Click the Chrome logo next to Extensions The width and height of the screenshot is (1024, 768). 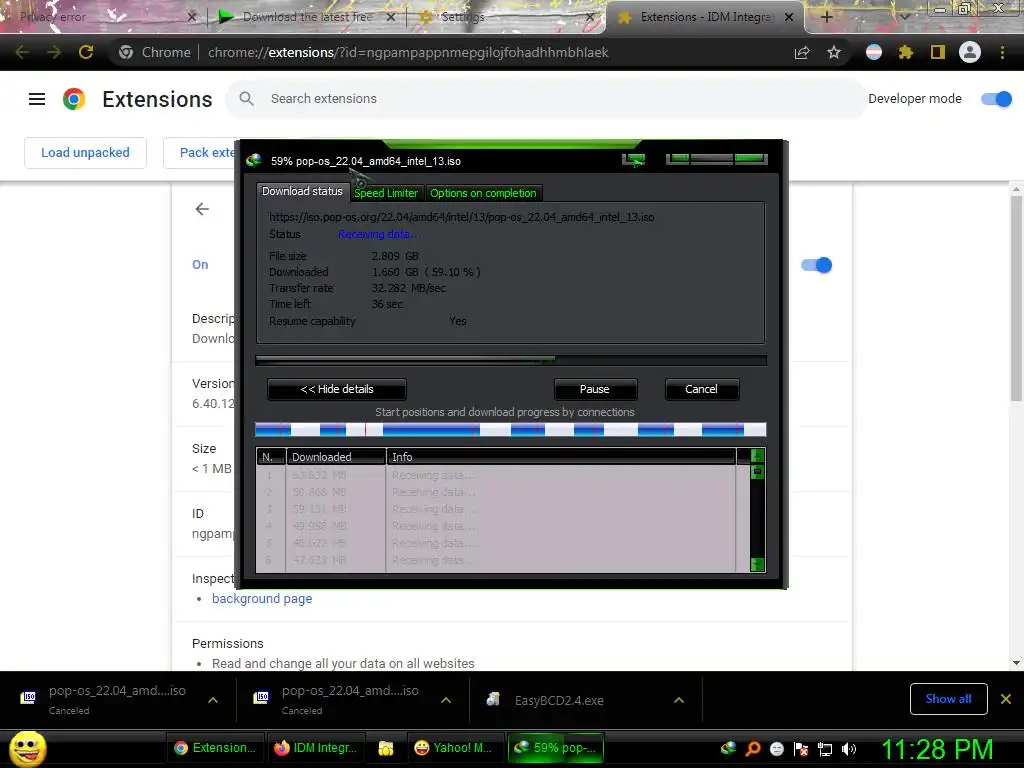[74, 99]
